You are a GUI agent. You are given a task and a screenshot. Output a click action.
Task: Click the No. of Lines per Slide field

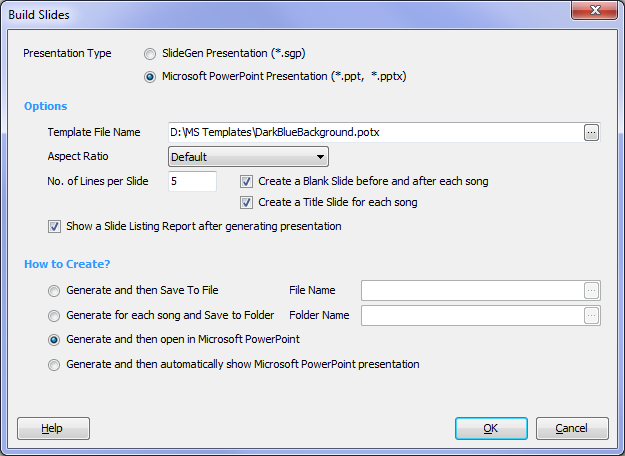click(192, 181)
